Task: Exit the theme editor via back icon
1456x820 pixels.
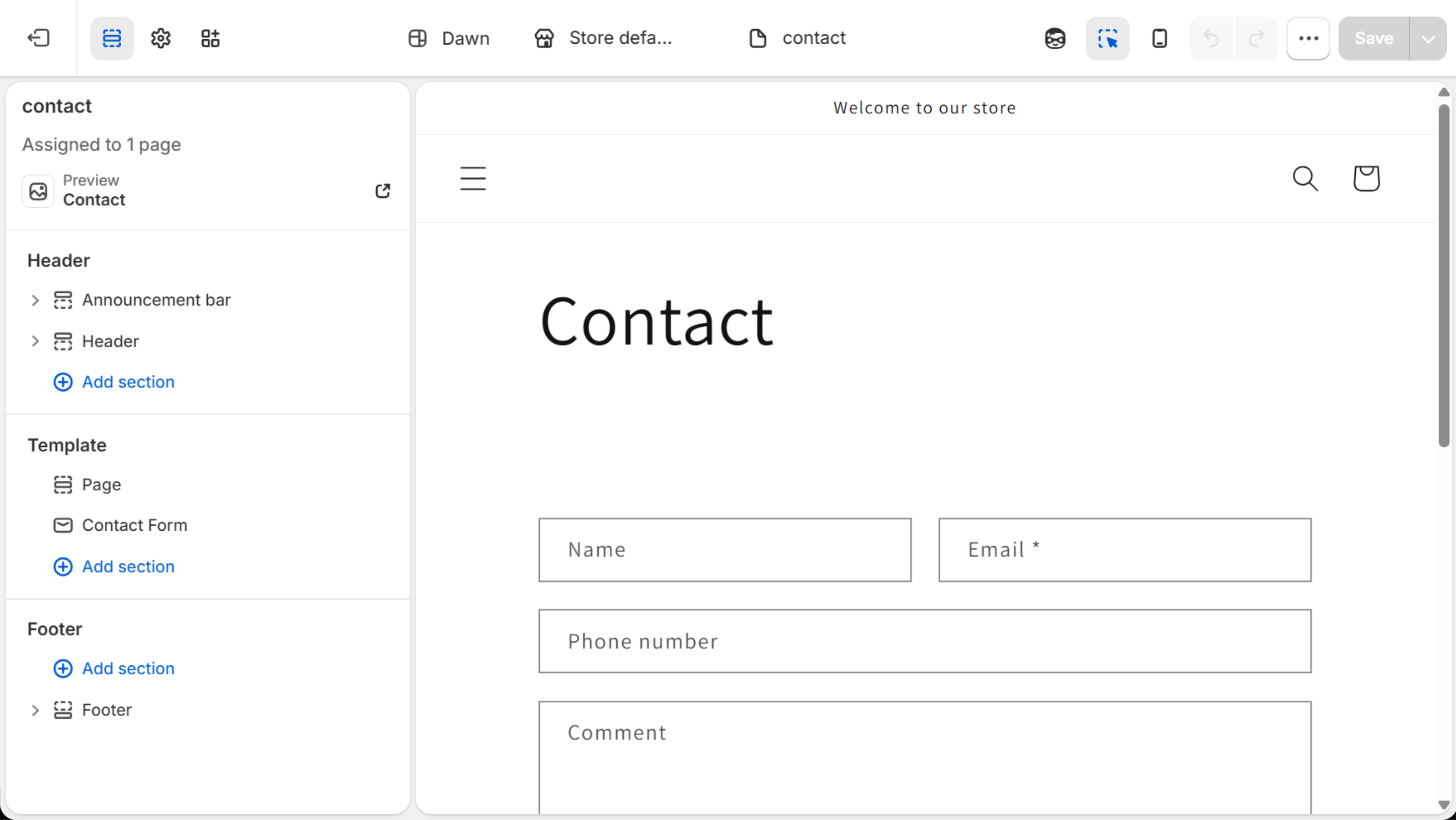Action: 38,38
